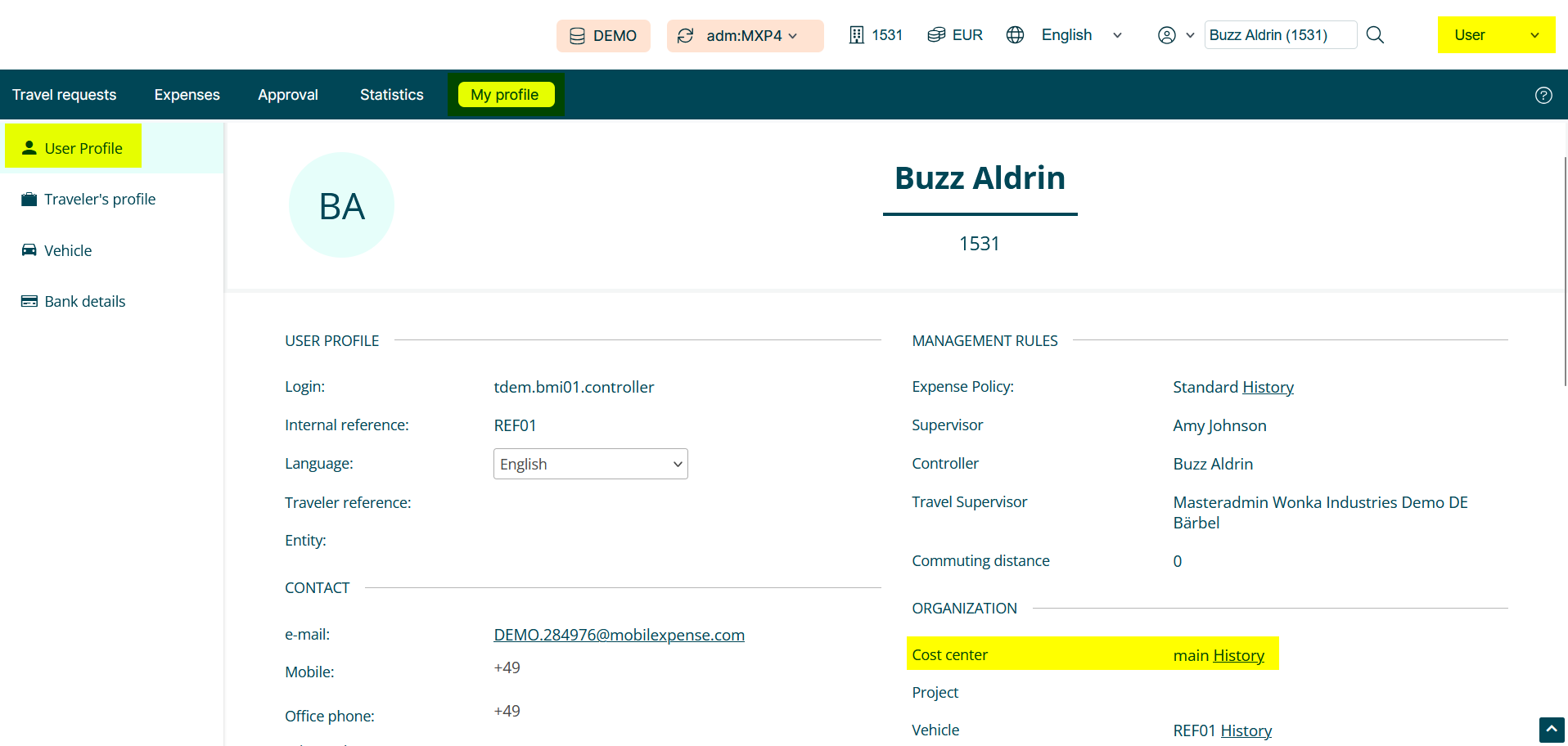
Task: Open the User role dropdown
Action: [1496, 35]
